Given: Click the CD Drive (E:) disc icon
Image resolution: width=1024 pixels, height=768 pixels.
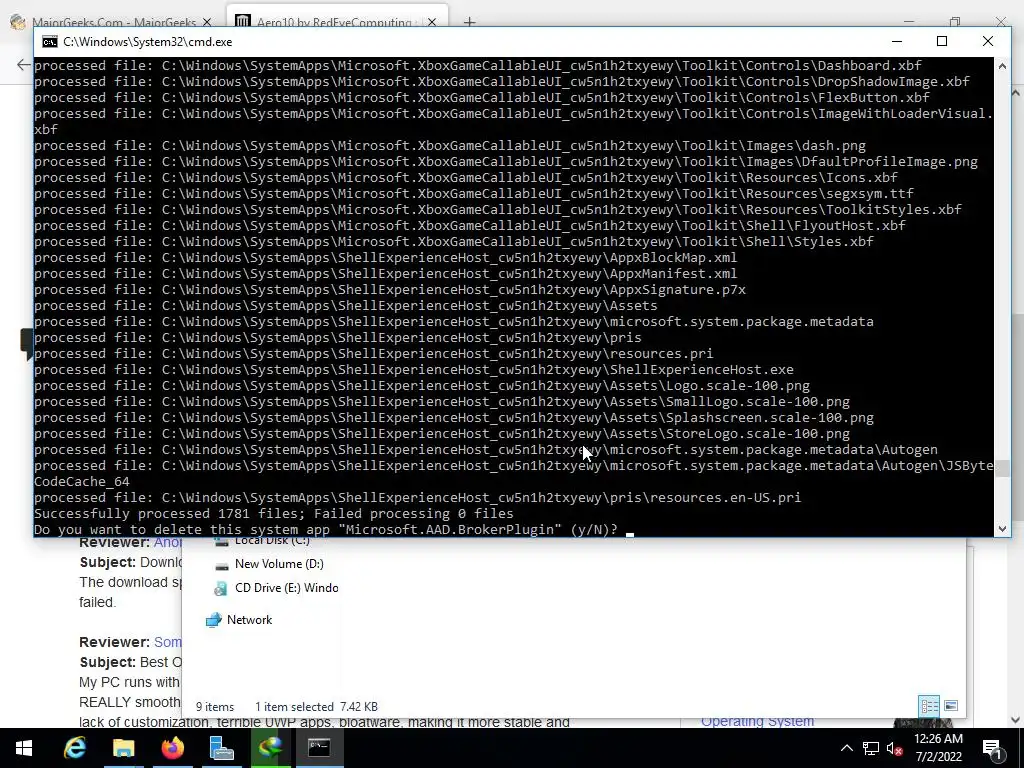Looking at the screenshot, I should [x=221, y=588].
